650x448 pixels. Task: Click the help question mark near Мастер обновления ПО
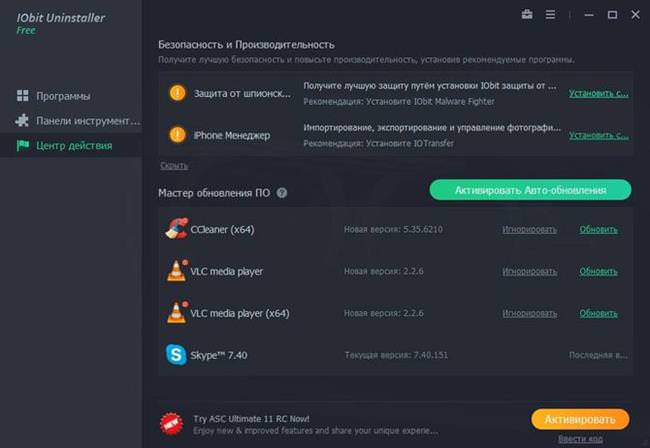(282, 193)
